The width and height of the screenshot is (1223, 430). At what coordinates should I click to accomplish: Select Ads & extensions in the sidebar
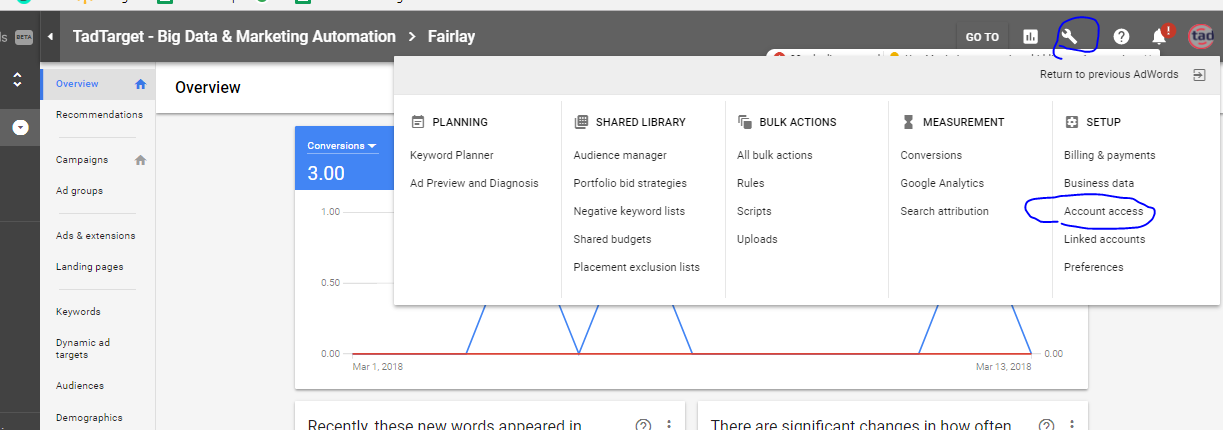pos(95,236)
